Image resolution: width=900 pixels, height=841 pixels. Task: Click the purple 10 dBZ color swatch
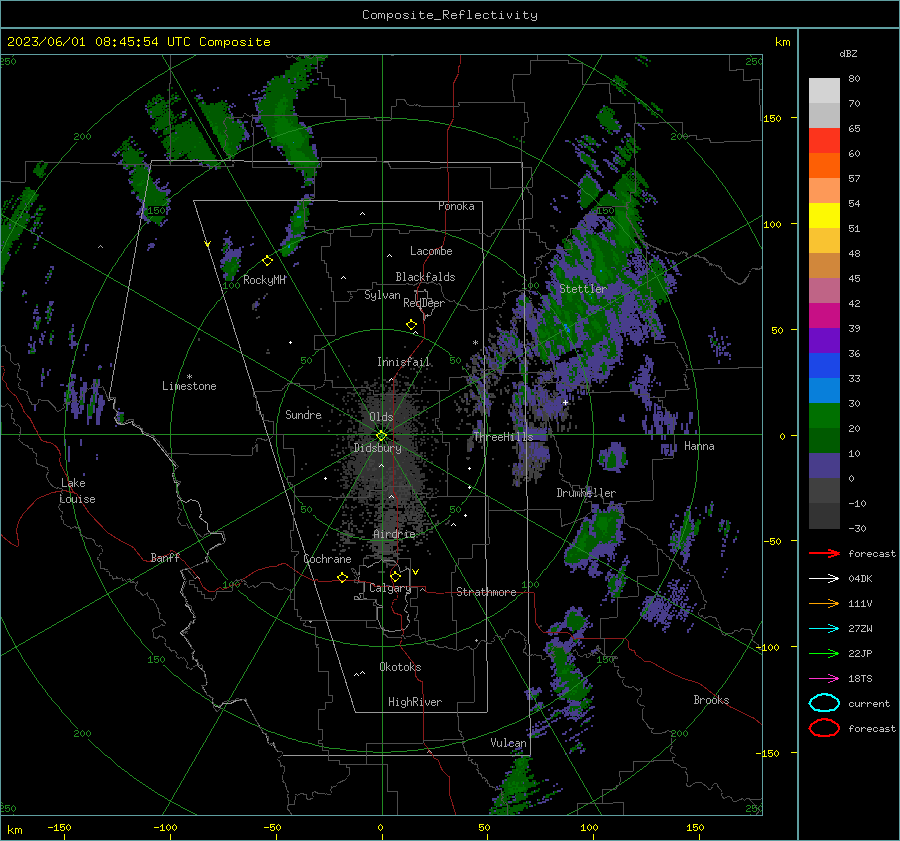(824, 466)
